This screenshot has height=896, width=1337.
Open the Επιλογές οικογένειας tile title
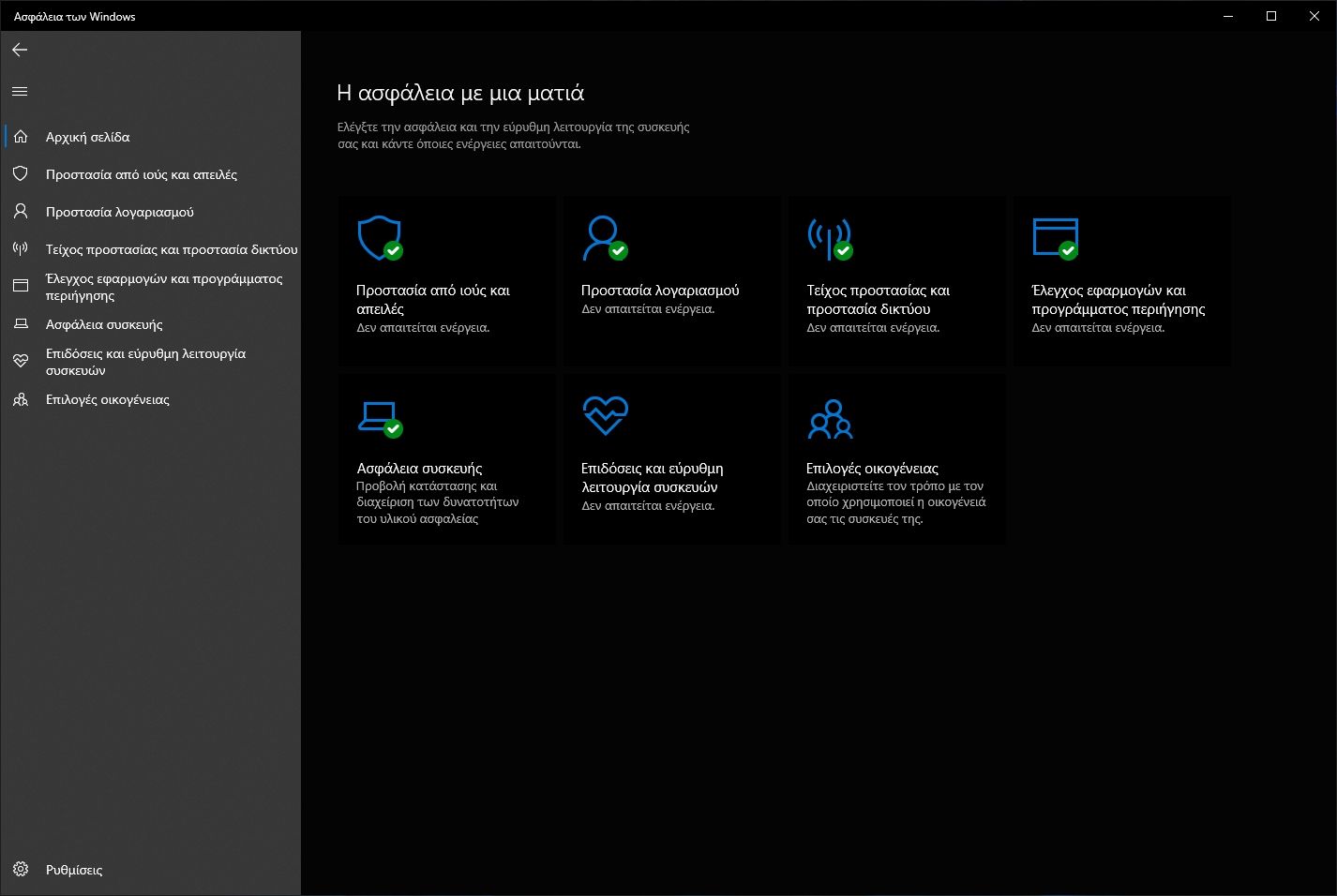pos(872,468)
